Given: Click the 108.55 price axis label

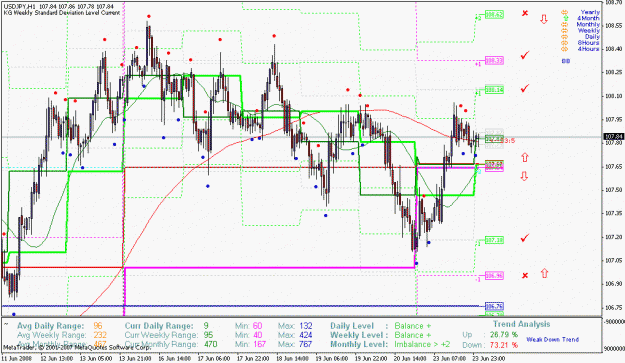Looking at the screenshot, I should (613, 25).
